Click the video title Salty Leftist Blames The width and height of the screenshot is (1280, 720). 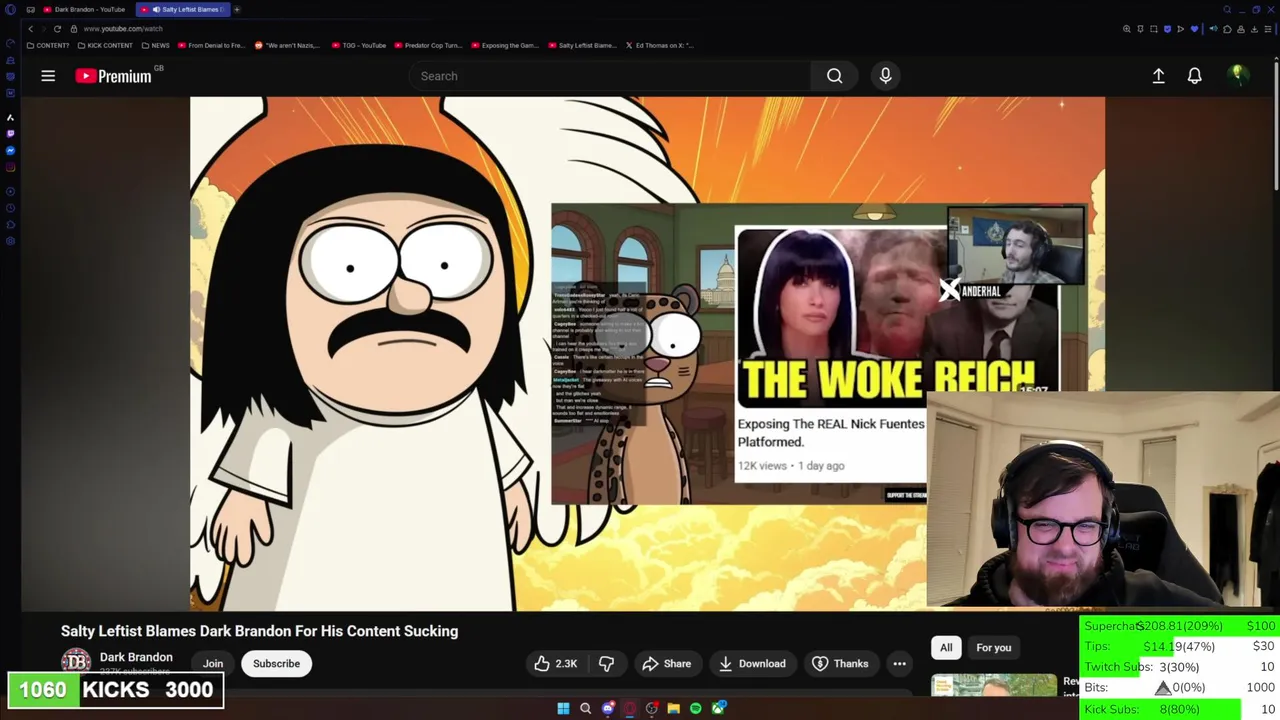click(259, 631)
